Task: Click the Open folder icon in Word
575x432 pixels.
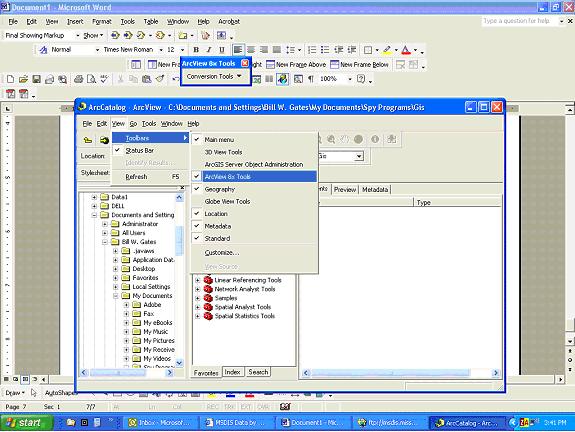Action: [23, 79]
